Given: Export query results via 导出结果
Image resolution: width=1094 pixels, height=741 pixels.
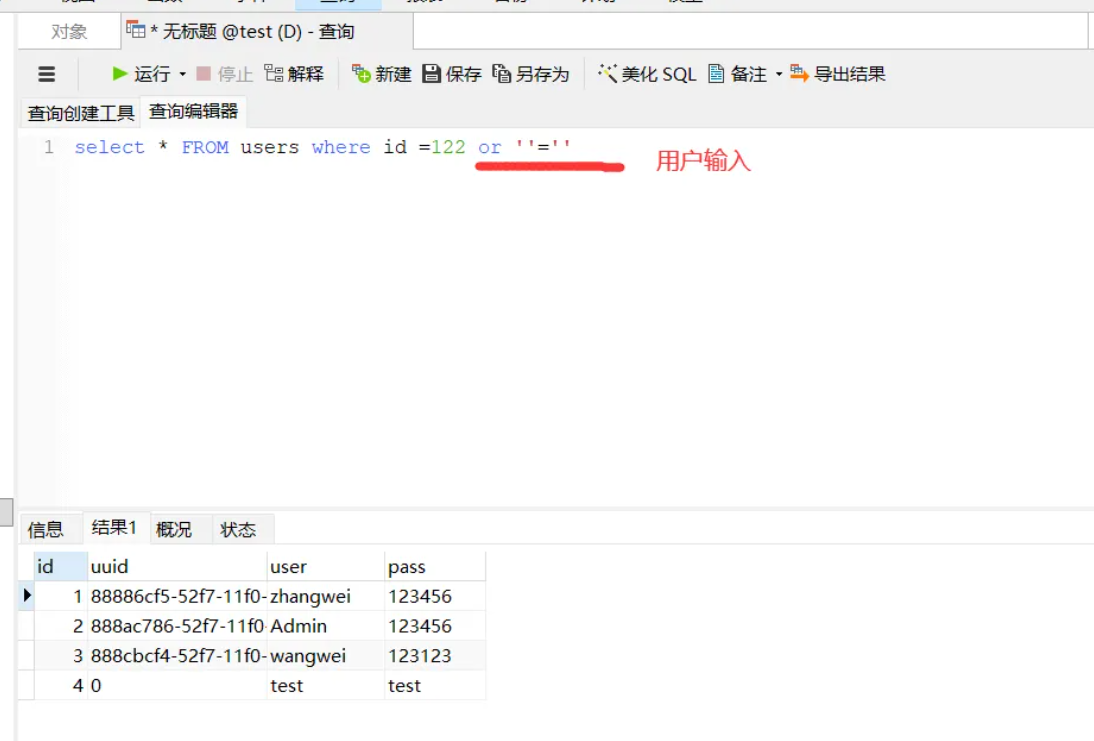Looking at the screenshot, I should point(843,73).
